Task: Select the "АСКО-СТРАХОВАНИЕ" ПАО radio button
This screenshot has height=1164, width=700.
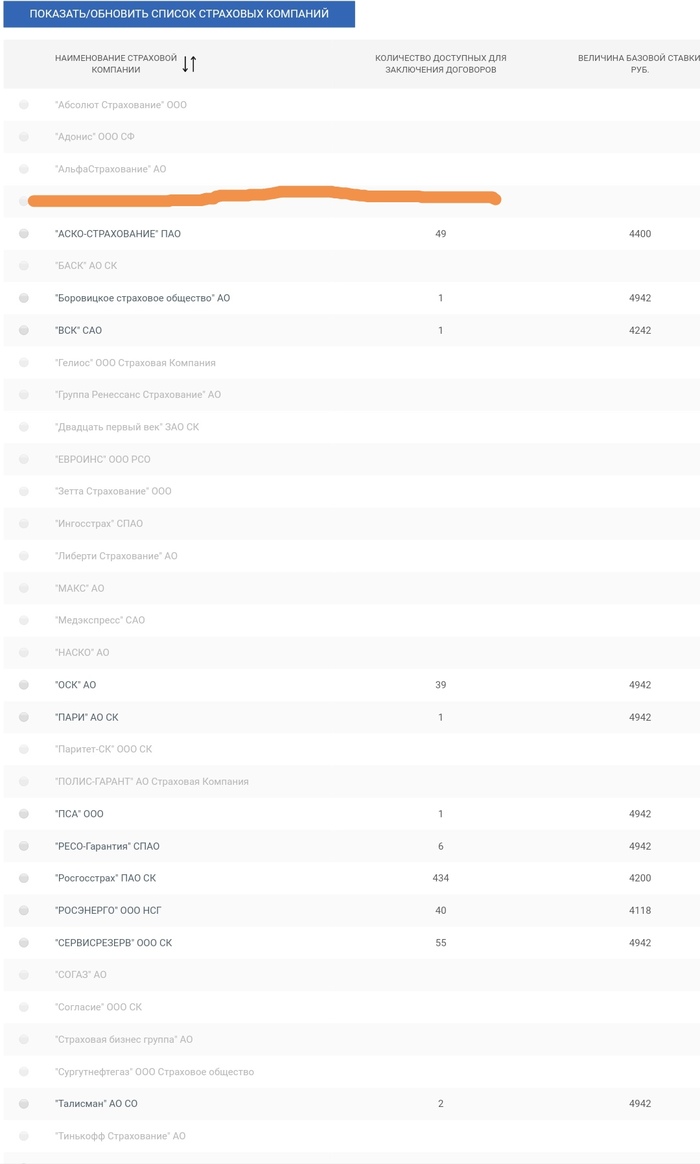Action: tap(24, 234)
